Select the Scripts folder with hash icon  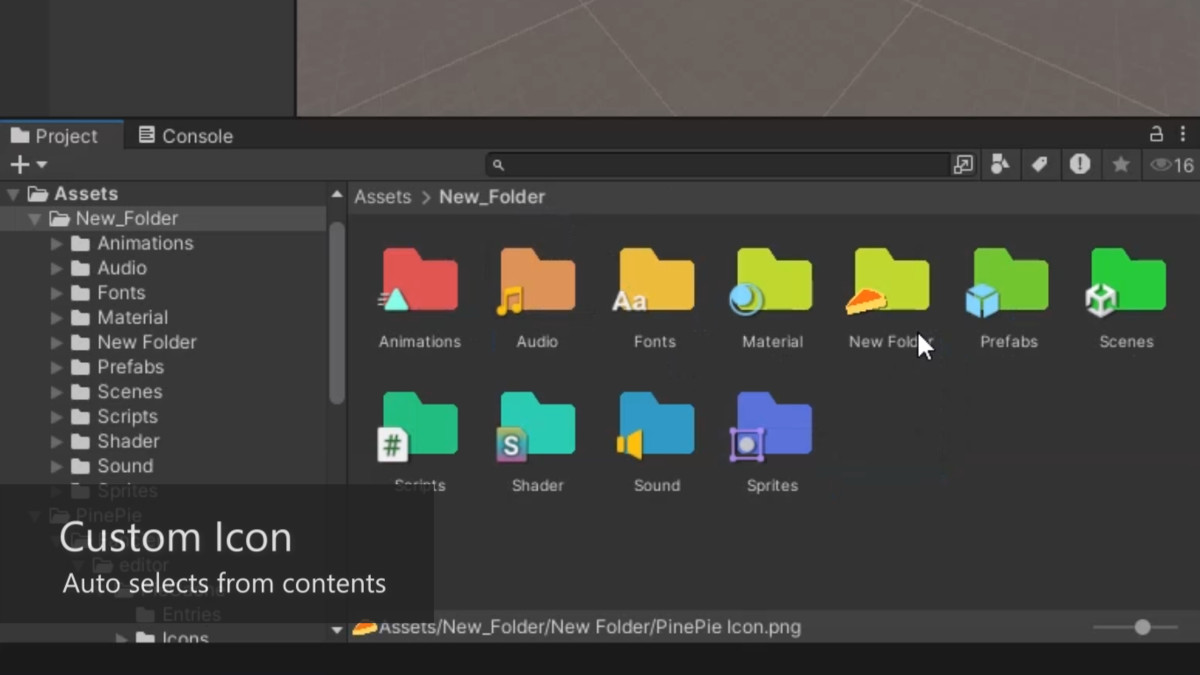click(420, 426)
